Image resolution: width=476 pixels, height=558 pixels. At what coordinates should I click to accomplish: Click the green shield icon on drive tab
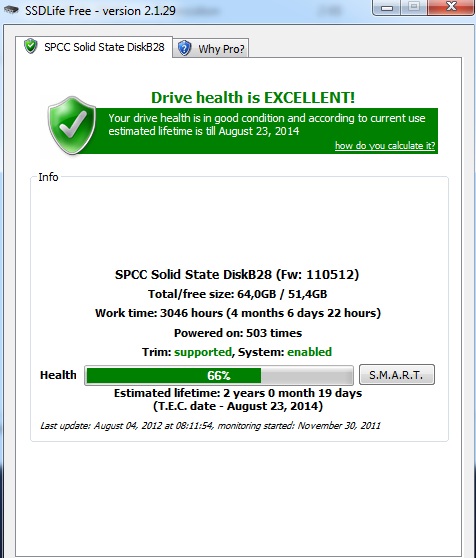coord(31,46)
